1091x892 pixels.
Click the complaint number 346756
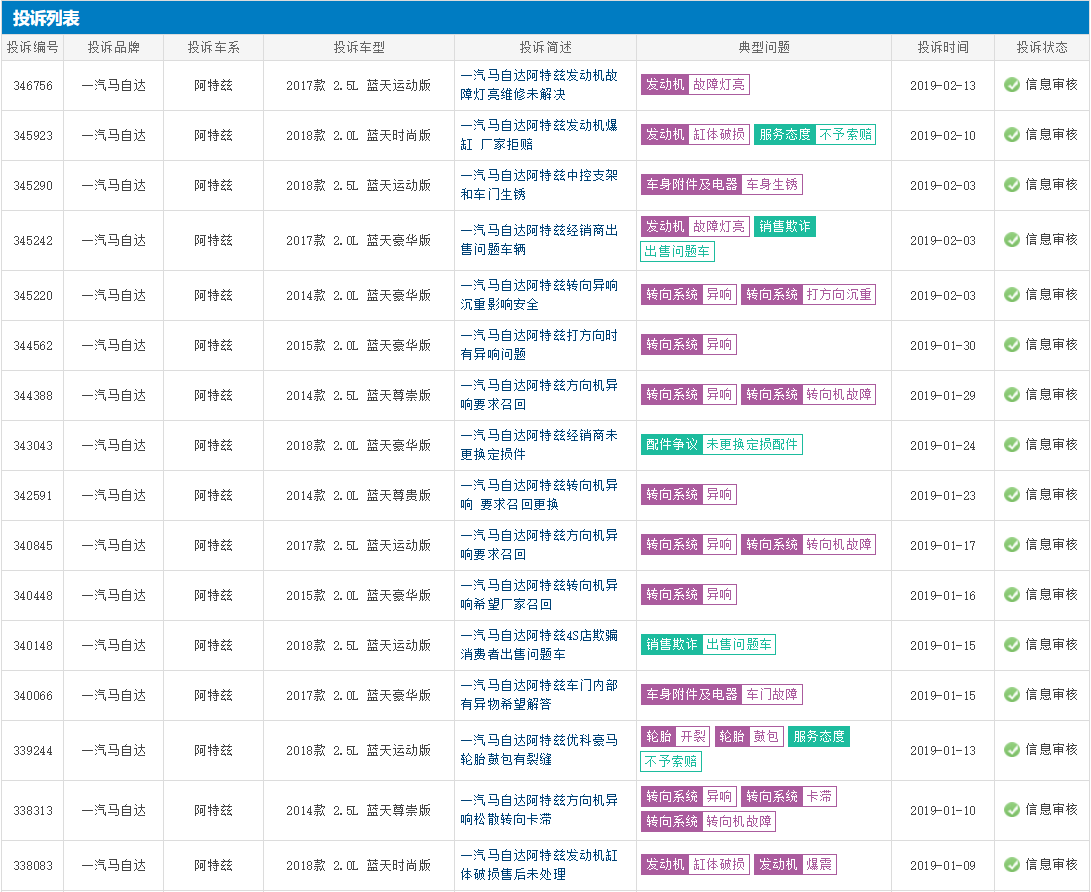click(x=33, y=86)
